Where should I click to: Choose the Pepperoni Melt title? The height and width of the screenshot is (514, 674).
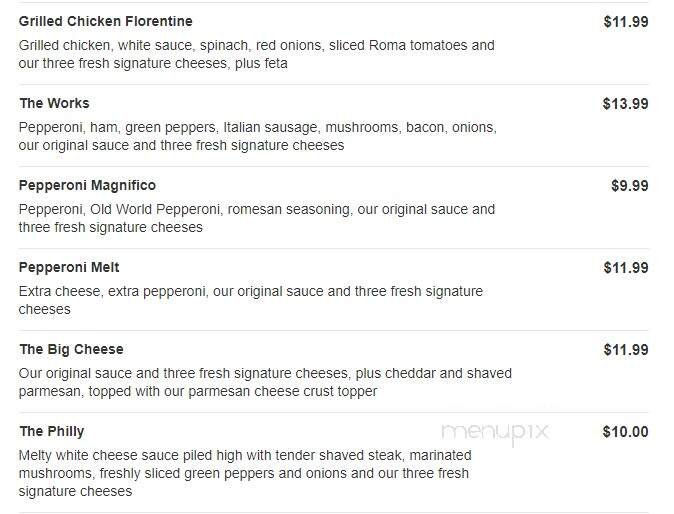[69, 267]
